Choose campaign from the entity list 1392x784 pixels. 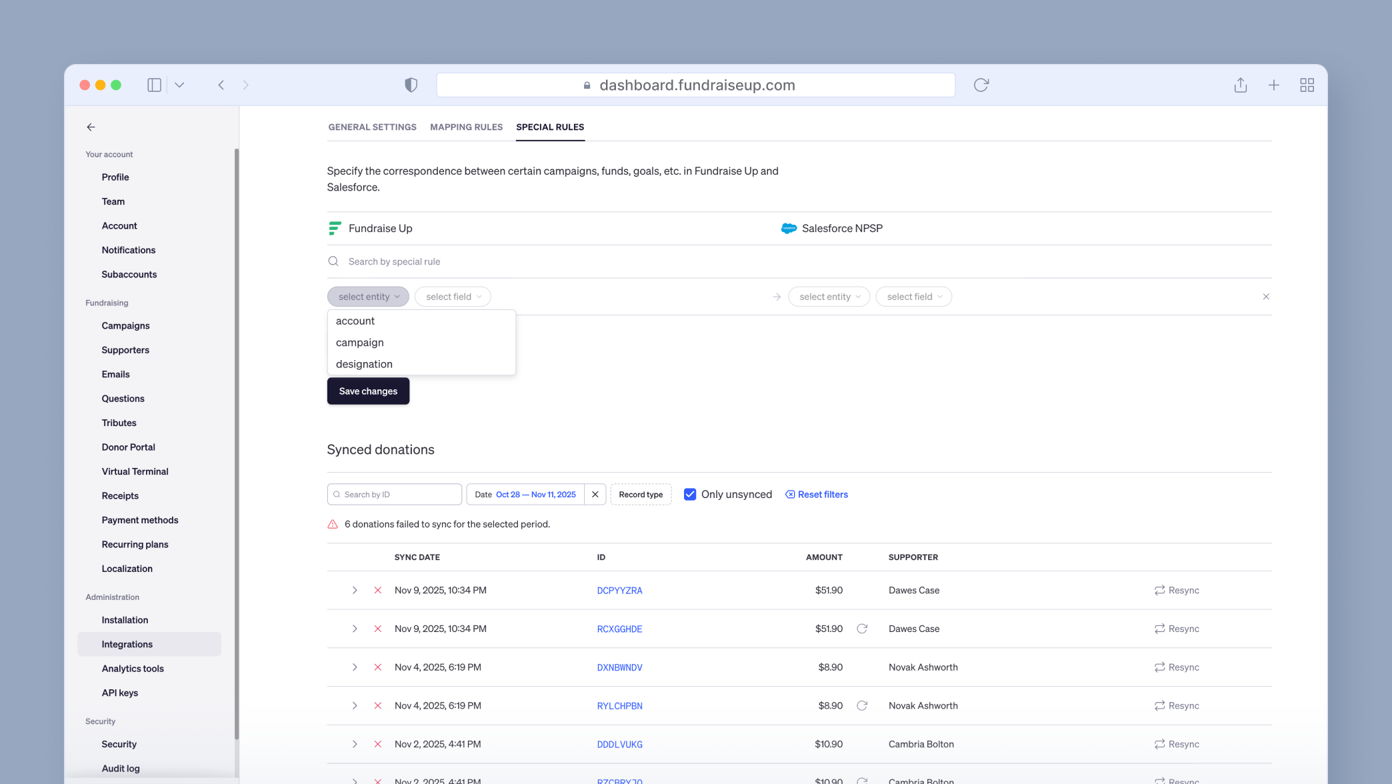[360, 343]
